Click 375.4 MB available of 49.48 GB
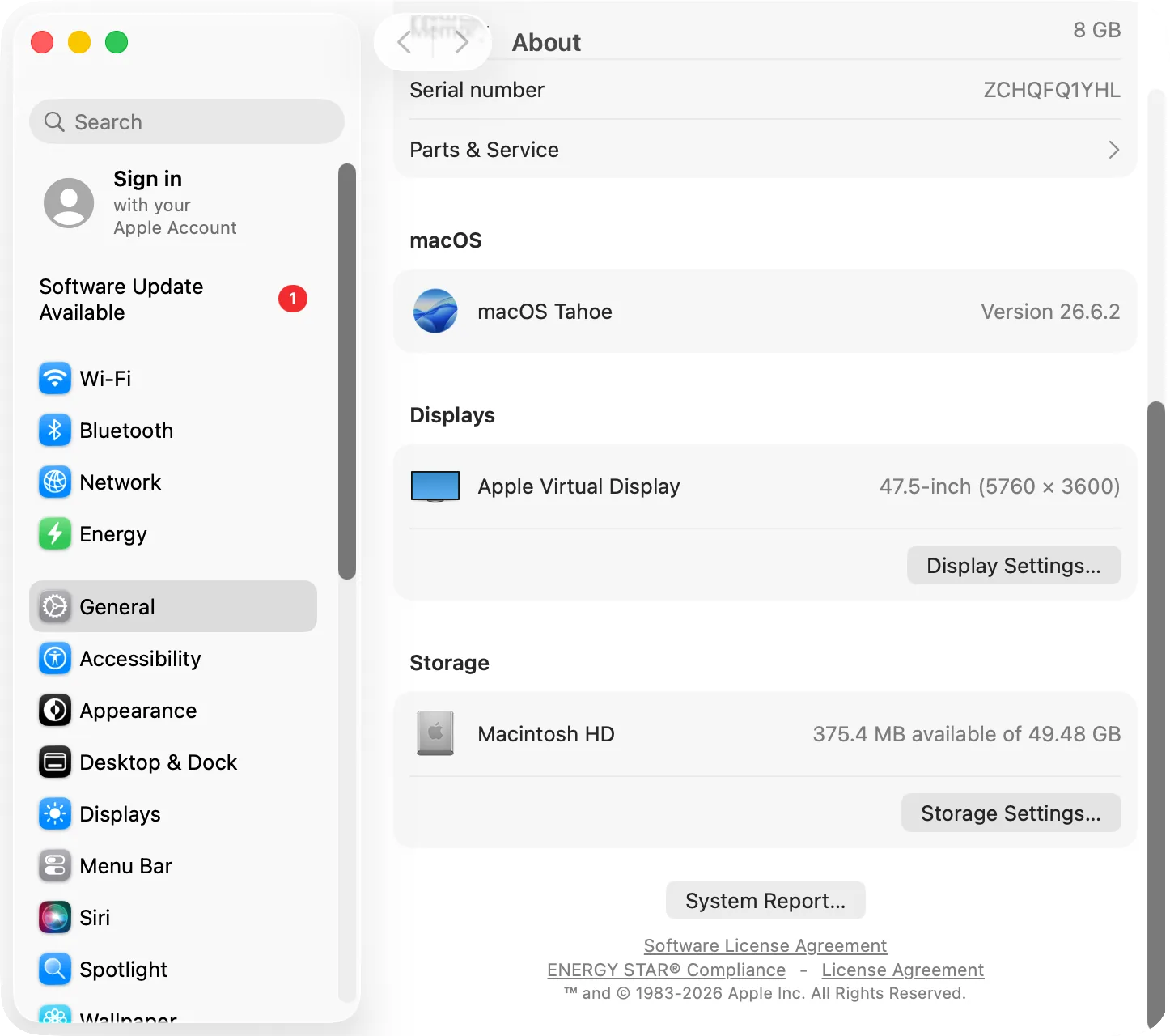 tap(967, 734)
